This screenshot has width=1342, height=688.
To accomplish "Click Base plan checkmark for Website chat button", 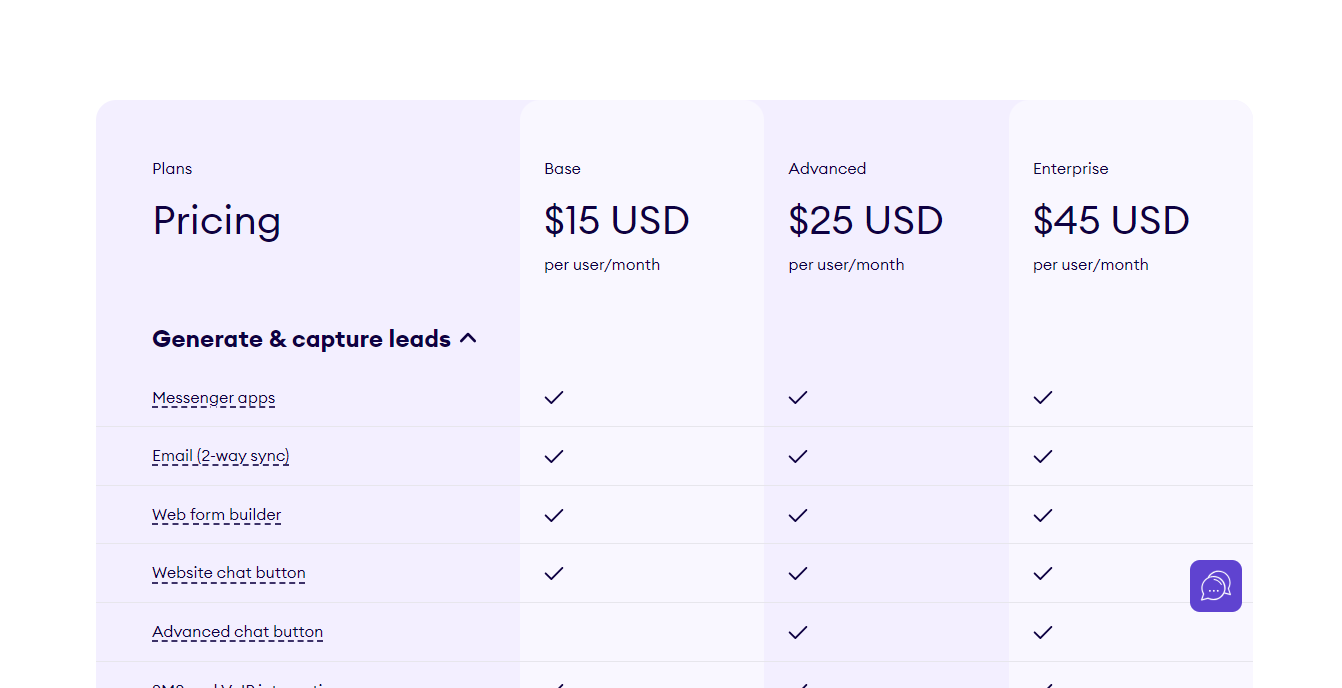I will 554,573.
